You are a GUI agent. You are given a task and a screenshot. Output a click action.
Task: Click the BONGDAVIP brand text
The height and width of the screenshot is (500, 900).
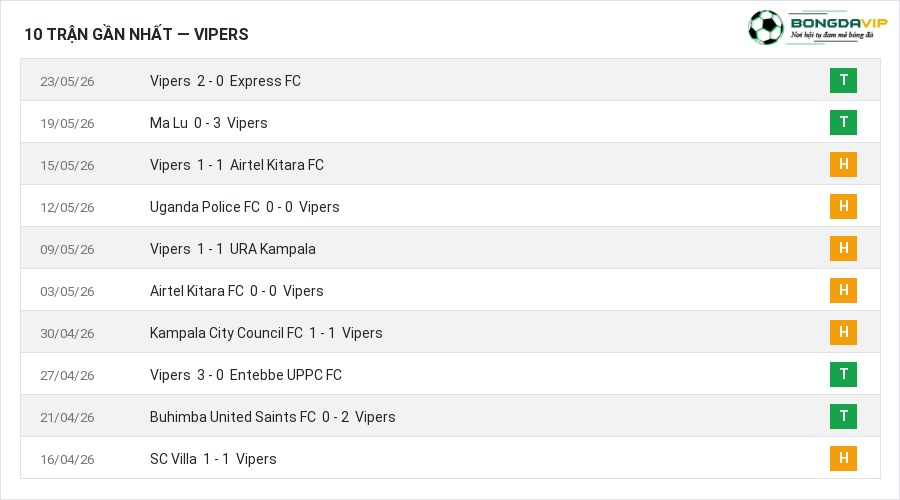839,23
